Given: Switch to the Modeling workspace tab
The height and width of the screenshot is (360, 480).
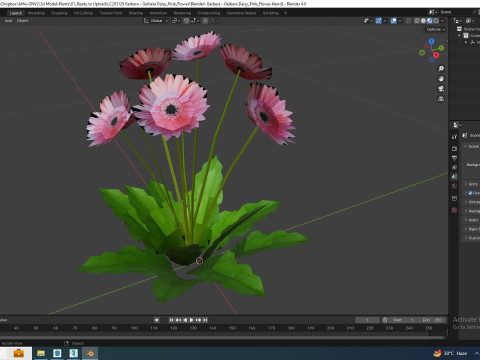Looking at the screenshot, I should (36, 13).
